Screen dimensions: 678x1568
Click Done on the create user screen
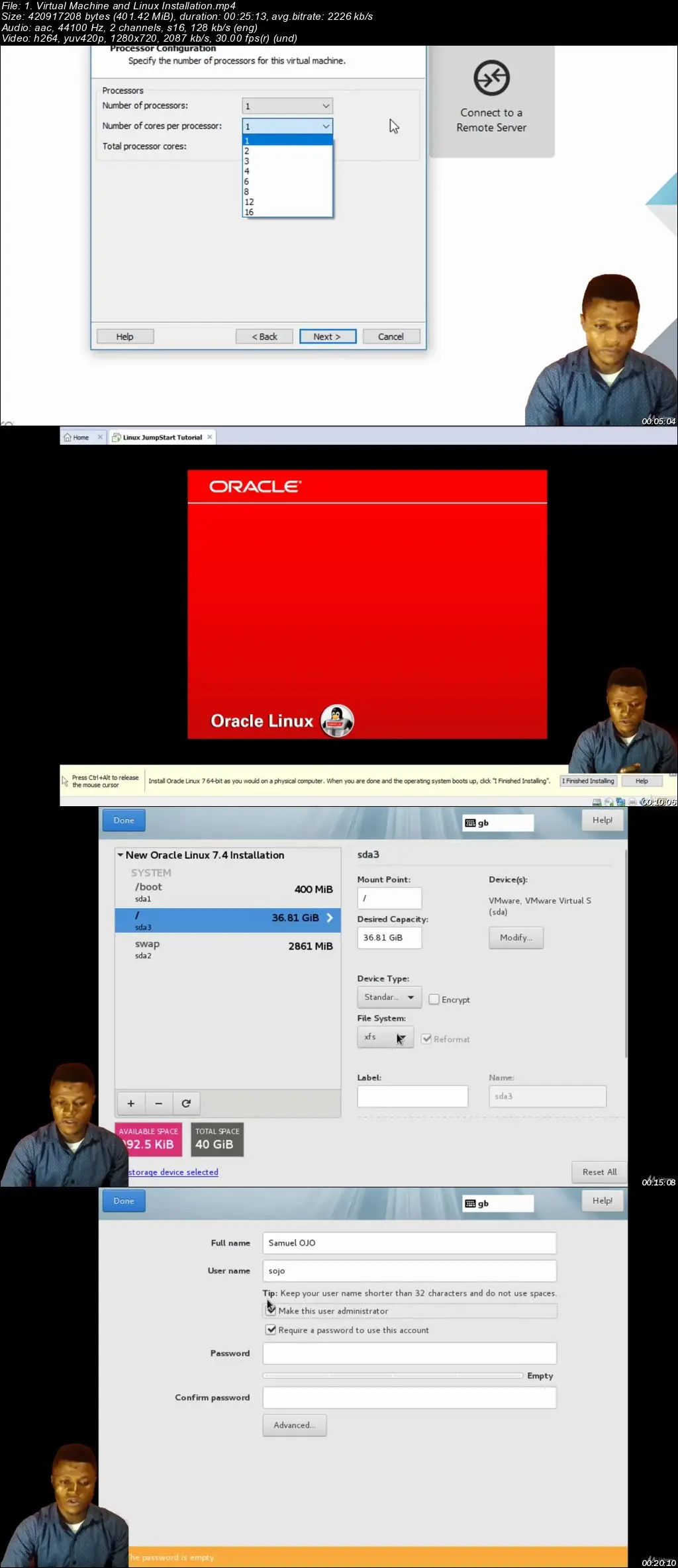tap(124, 1201)
